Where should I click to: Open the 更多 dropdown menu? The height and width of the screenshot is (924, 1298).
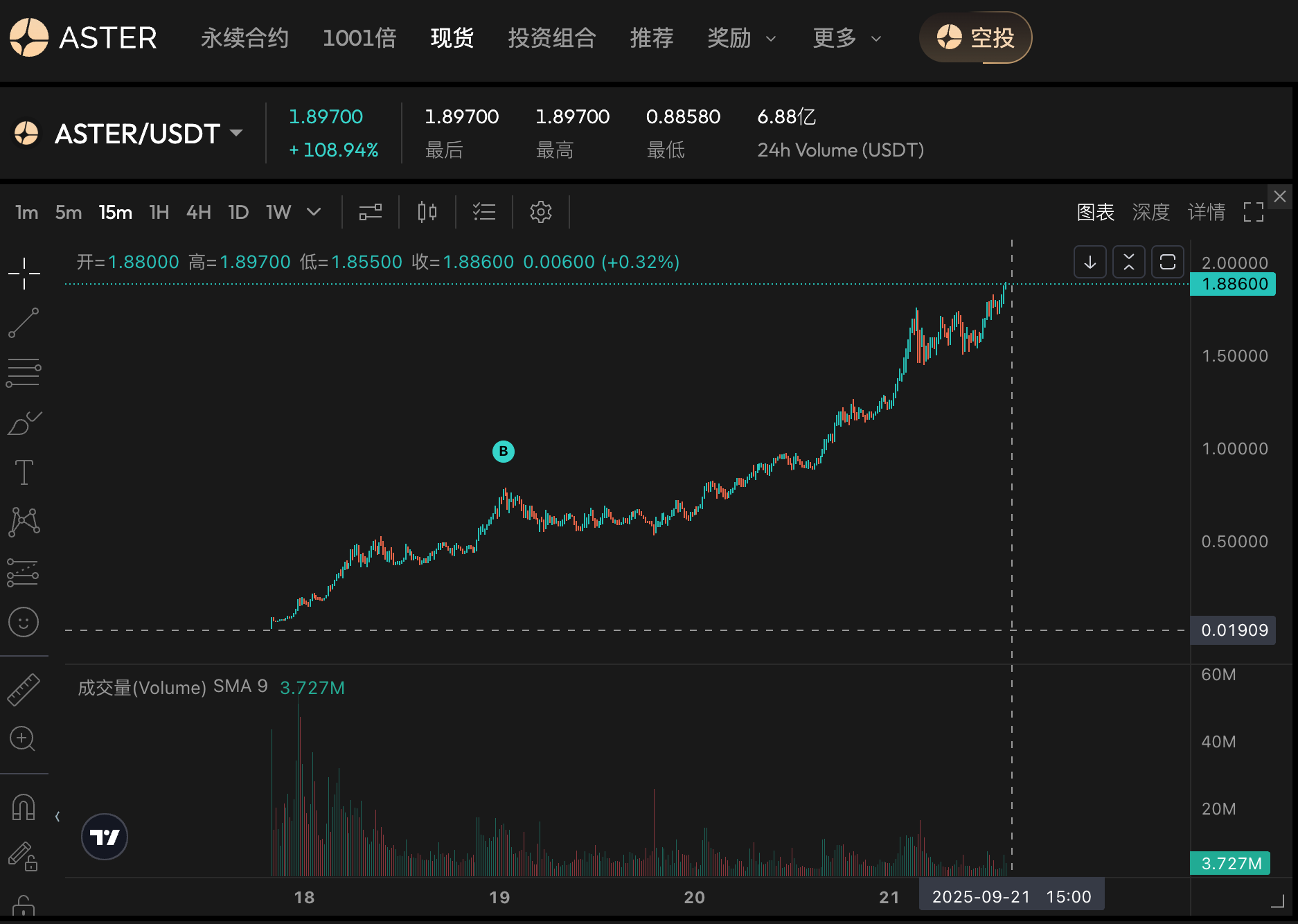pos(846,38)
